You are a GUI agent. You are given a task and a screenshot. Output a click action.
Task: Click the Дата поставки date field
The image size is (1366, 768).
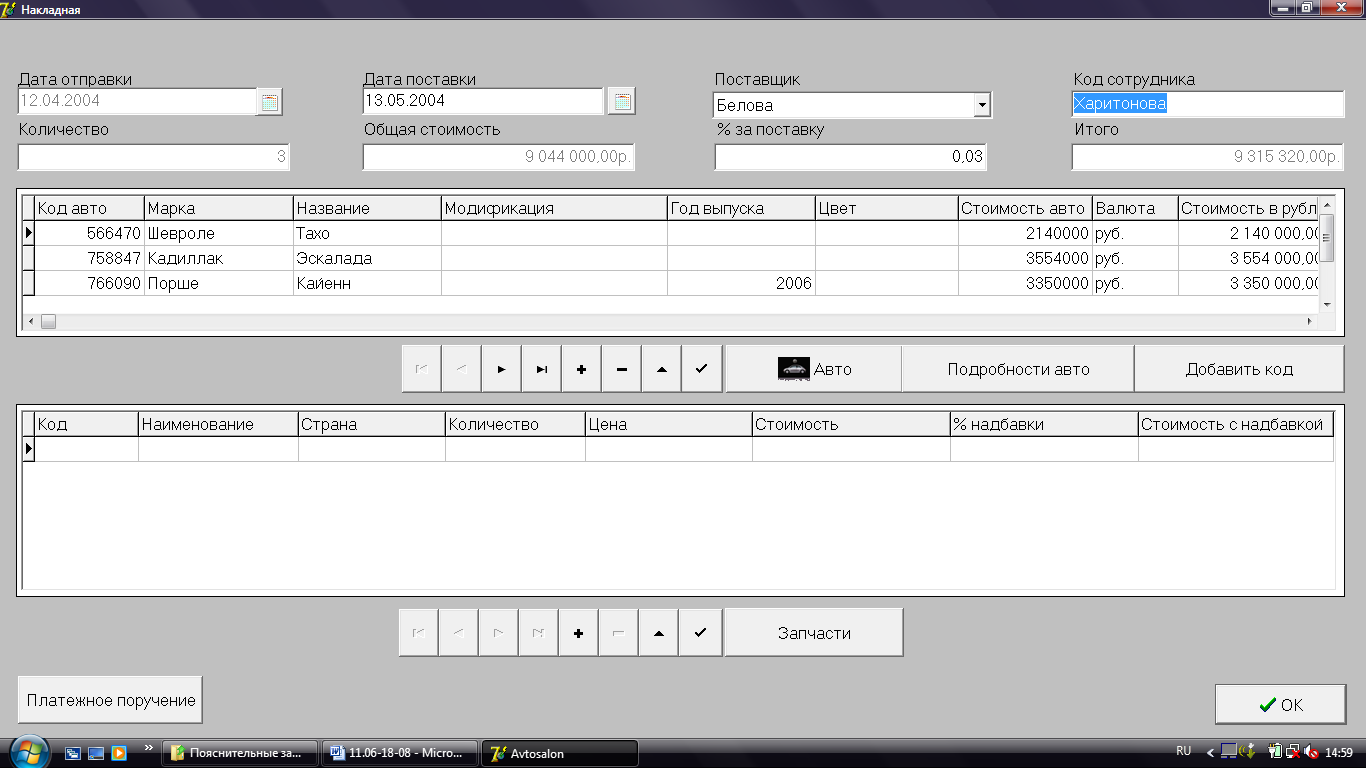[x=483, y=101]
